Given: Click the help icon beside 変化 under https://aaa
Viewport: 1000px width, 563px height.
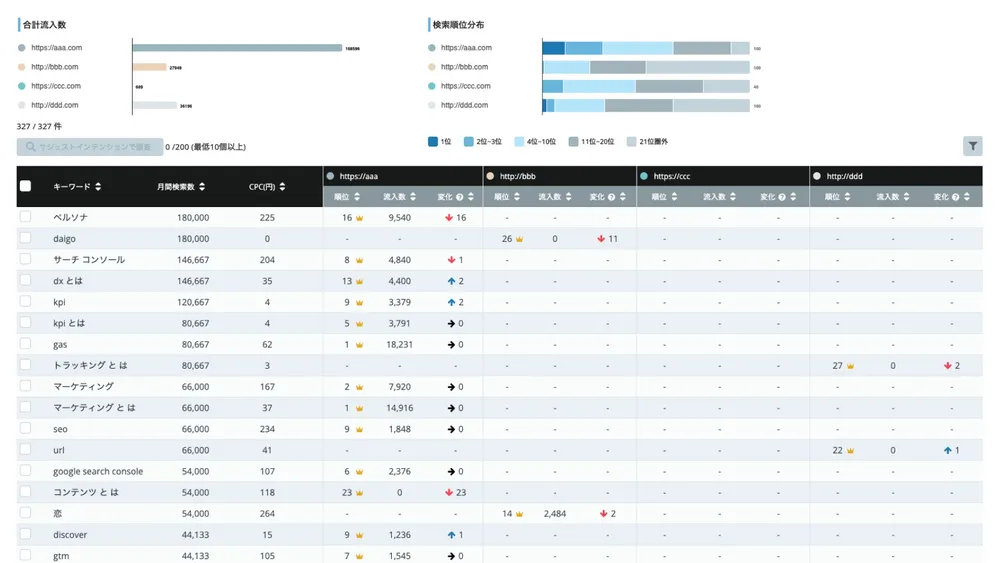Looking at the screenshot, I should pyautogui.click(x=459, y=197).
